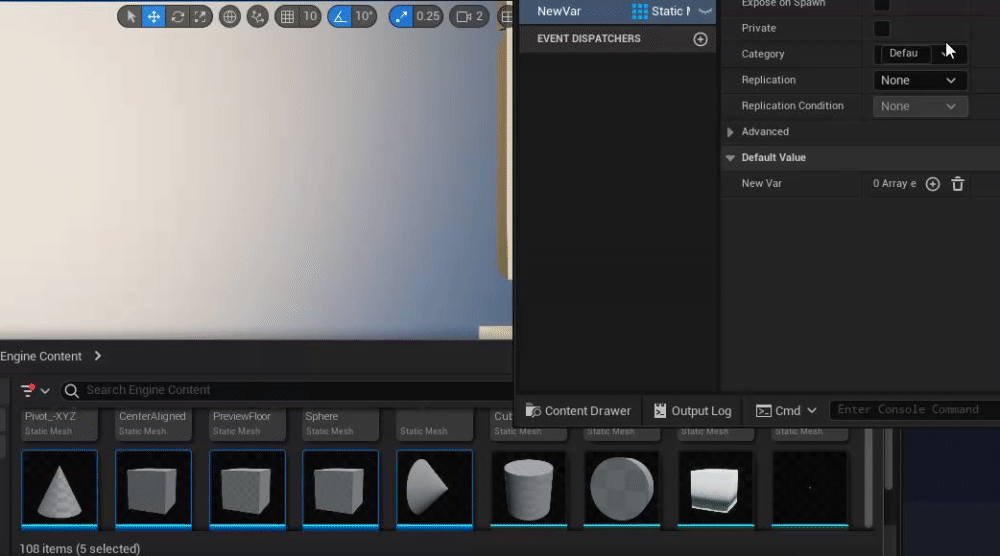This screenshot has width=1000, height=556.
Task: Remove all New Var array elements
Action: coord(957,184)
